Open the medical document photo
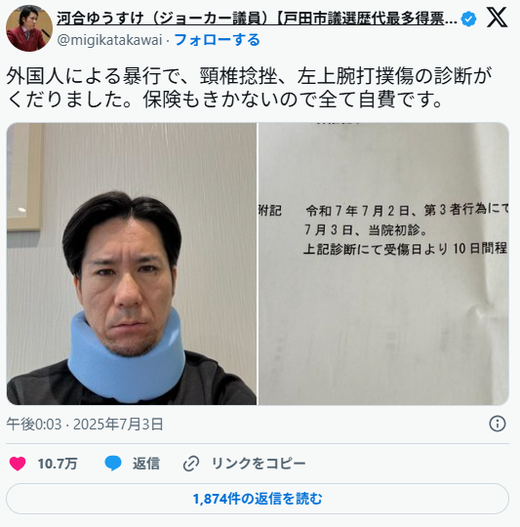Viewport: 520px width, 527px height. pos(384,264)
